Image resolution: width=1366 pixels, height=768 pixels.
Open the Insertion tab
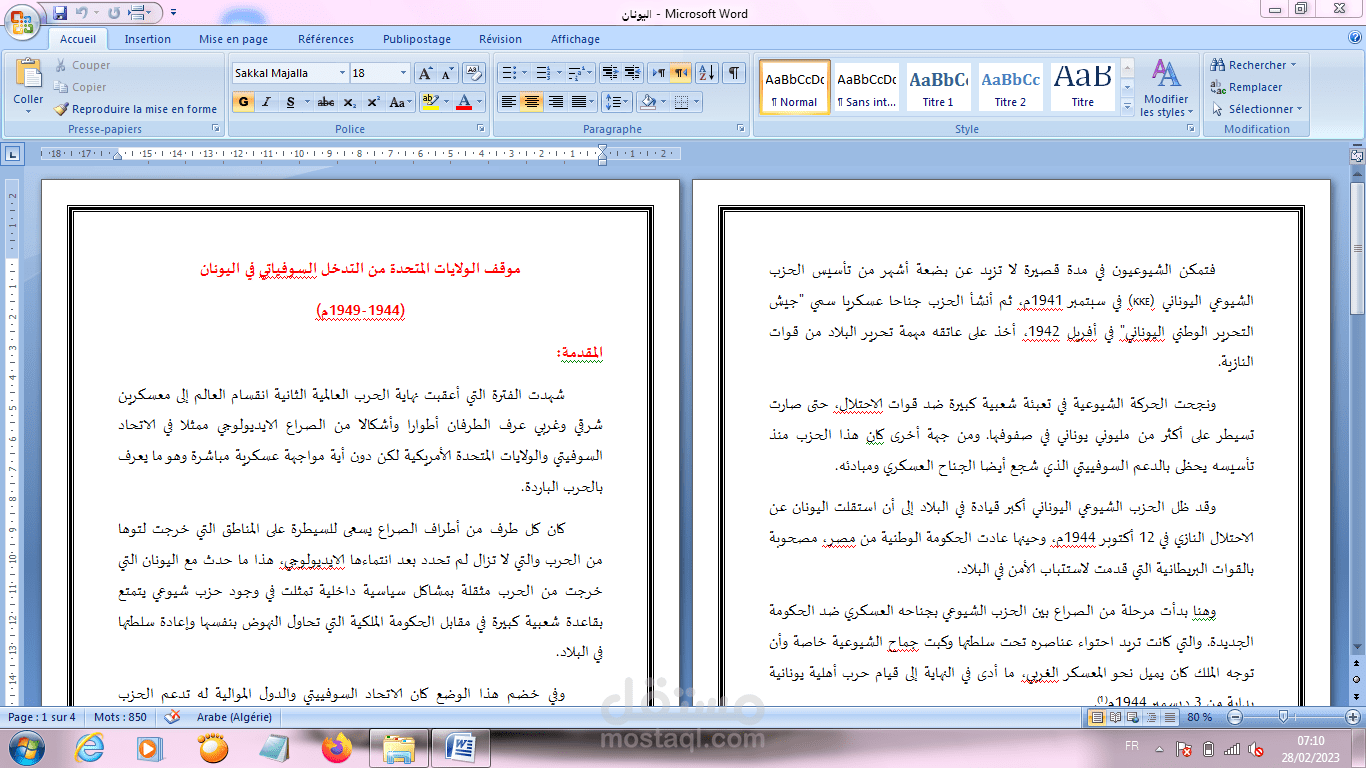click(148, 39)
